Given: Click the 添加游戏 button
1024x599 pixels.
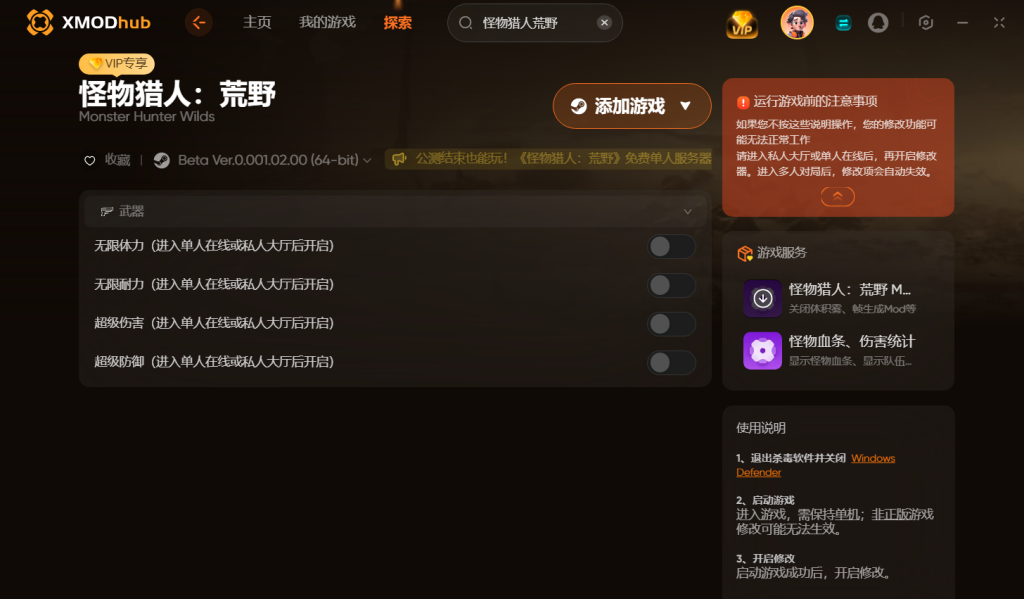Looking at the screenshot, I should coord(632,106).
